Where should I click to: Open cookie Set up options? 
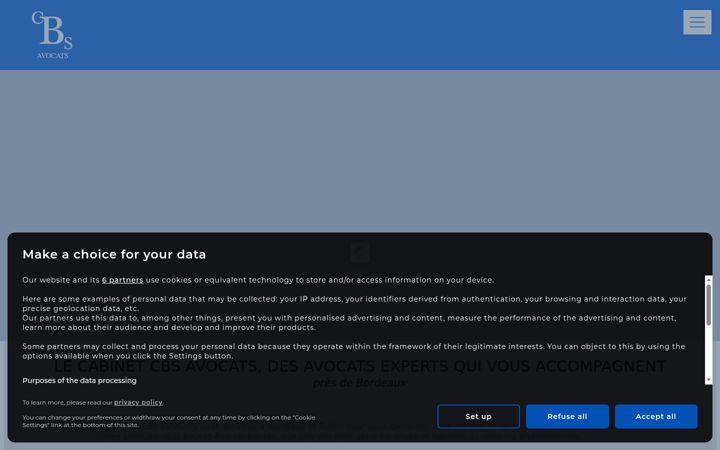[x=478, y=416]
